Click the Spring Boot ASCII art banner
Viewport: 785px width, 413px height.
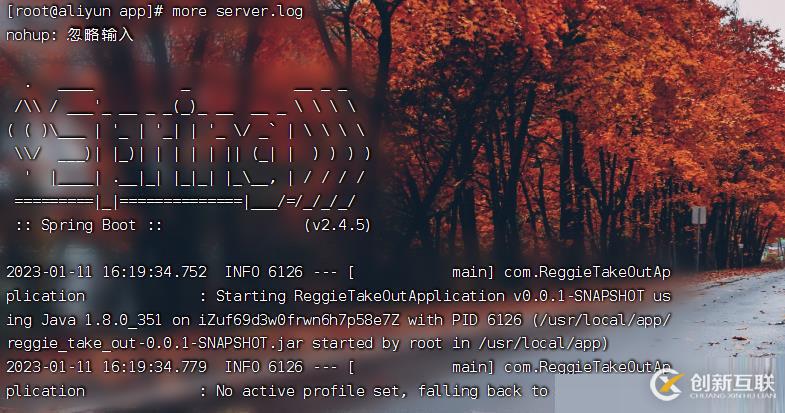click(x=189, y=146)
